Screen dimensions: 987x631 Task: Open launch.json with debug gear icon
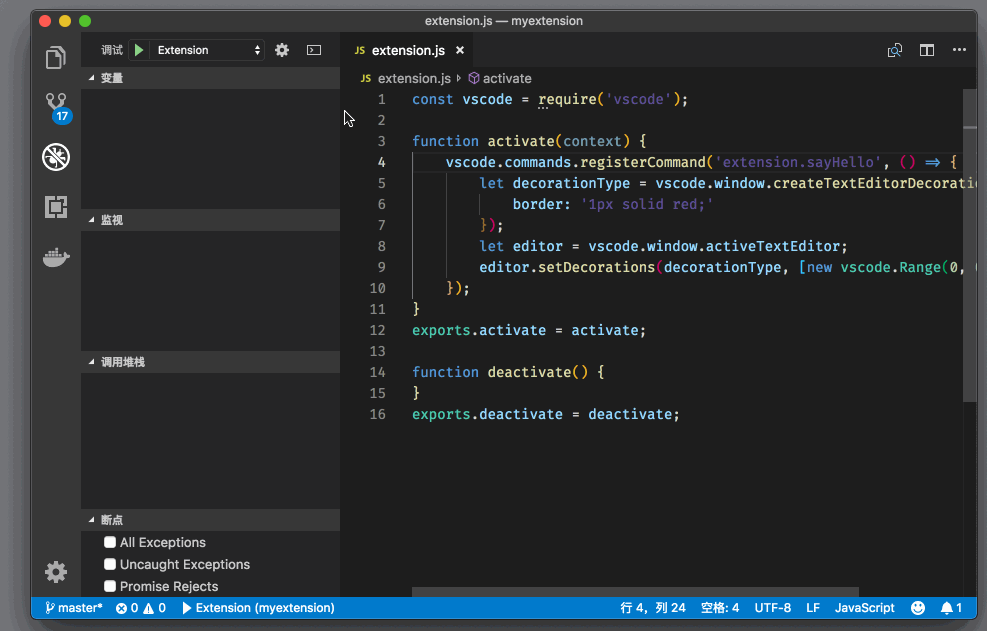282,50
